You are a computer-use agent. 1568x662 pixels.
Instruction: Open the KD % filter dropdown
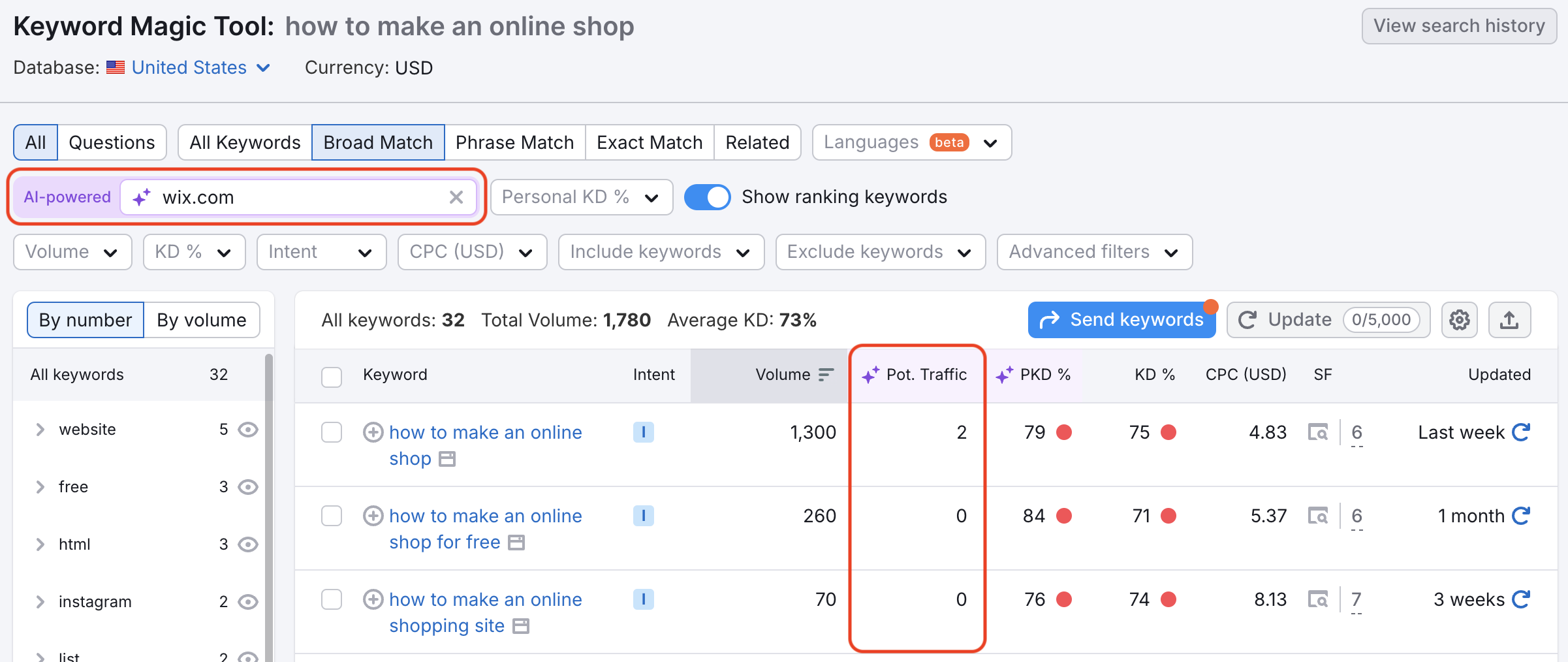click(x=195, y=252)
